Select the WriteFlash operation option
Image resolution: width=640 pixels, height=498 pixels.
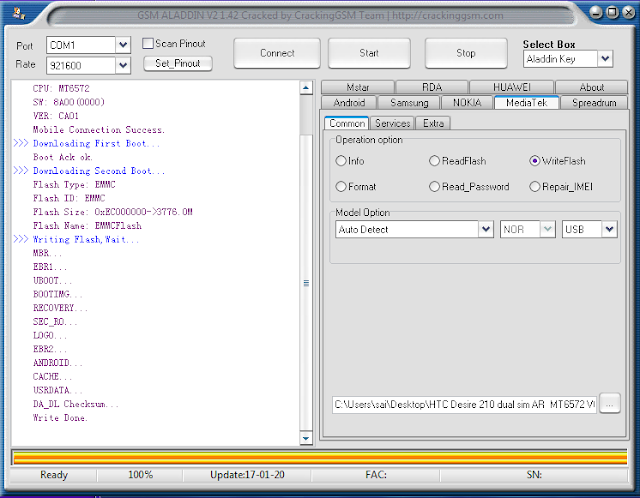535,161
